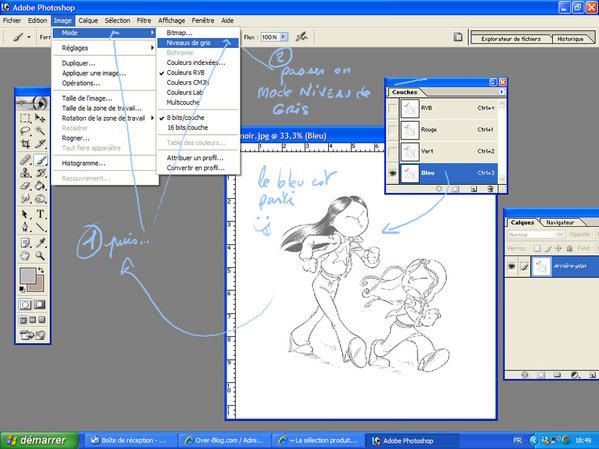Switch to the Navigateur tab
The image size is (599, 449).
tap(560, 222)
